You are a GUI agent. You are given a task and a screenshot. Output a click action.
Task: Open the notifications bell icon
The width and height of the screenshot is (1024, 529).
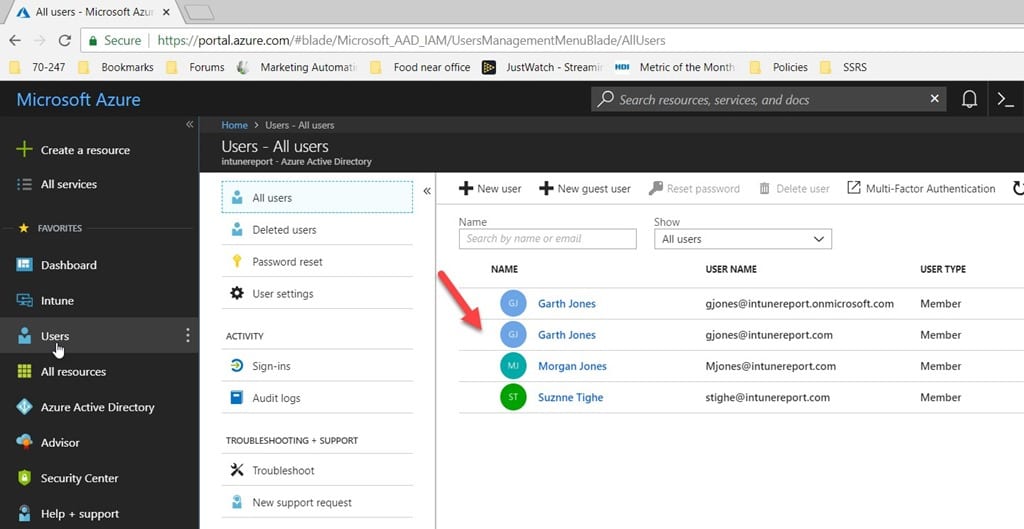click(970, 99)
